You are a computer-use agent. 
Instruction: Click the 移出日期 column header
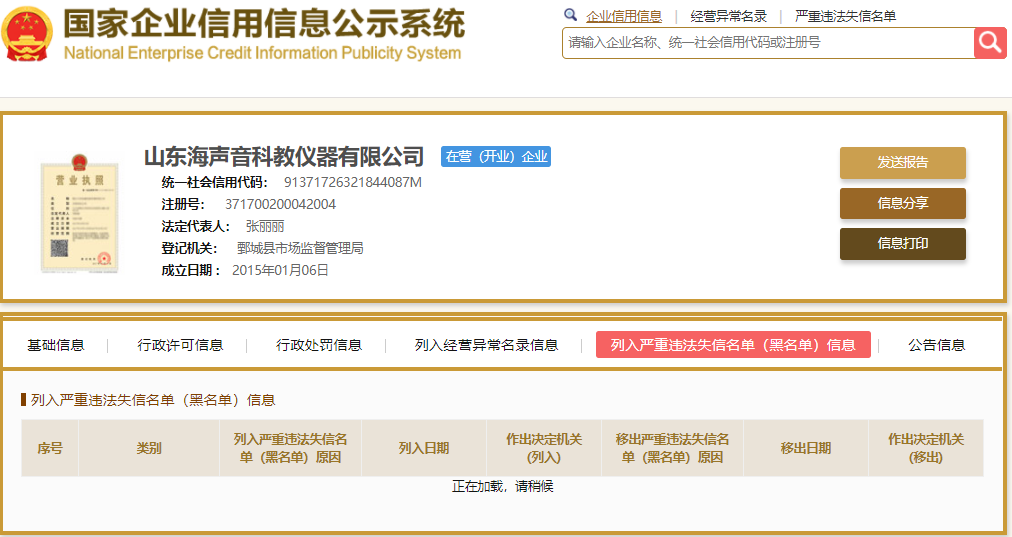click(x=805, y=448)
